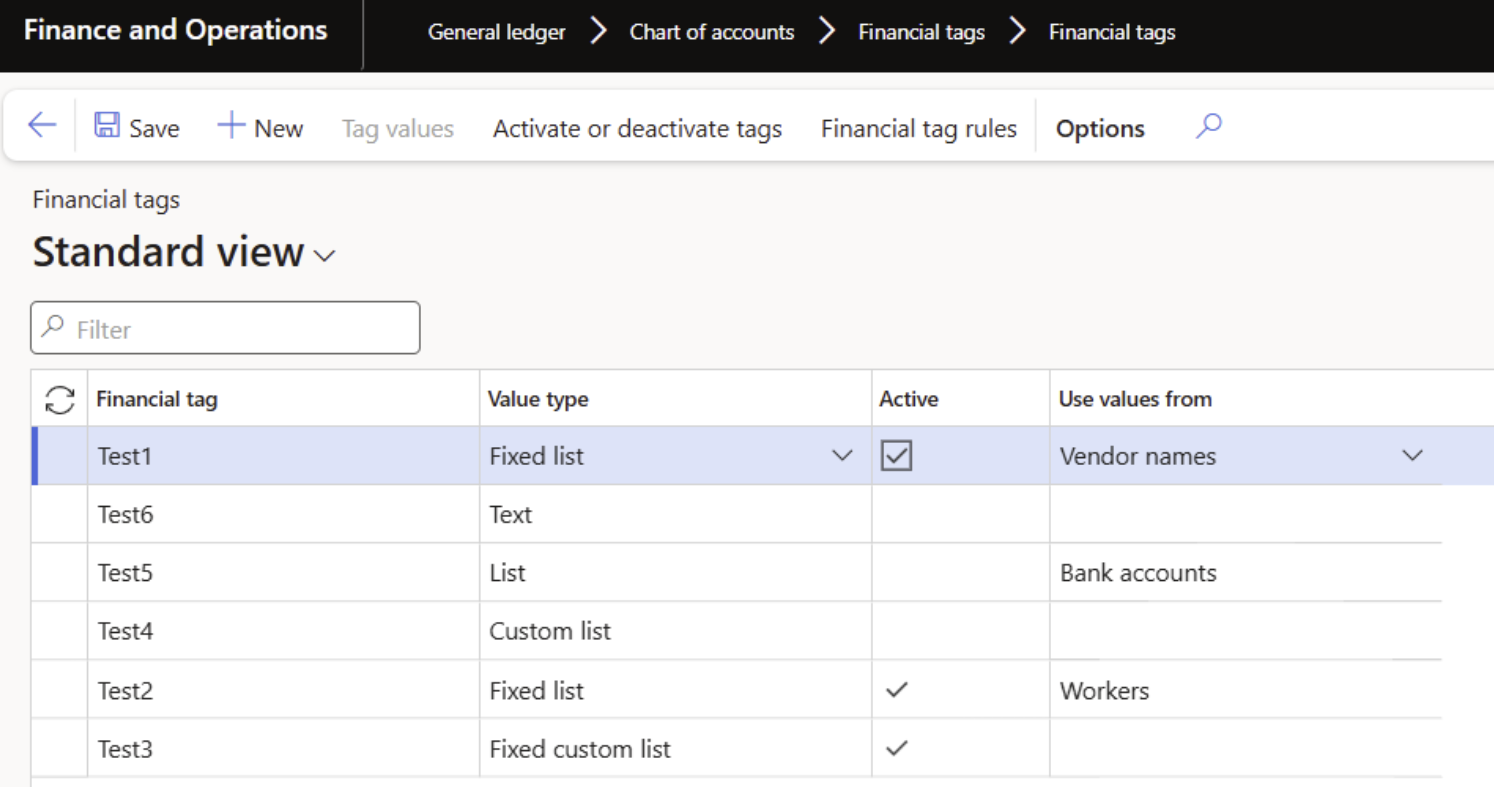The image size is (1494, 787).
Task: Expand the Standard view selector
Action: 324,256
